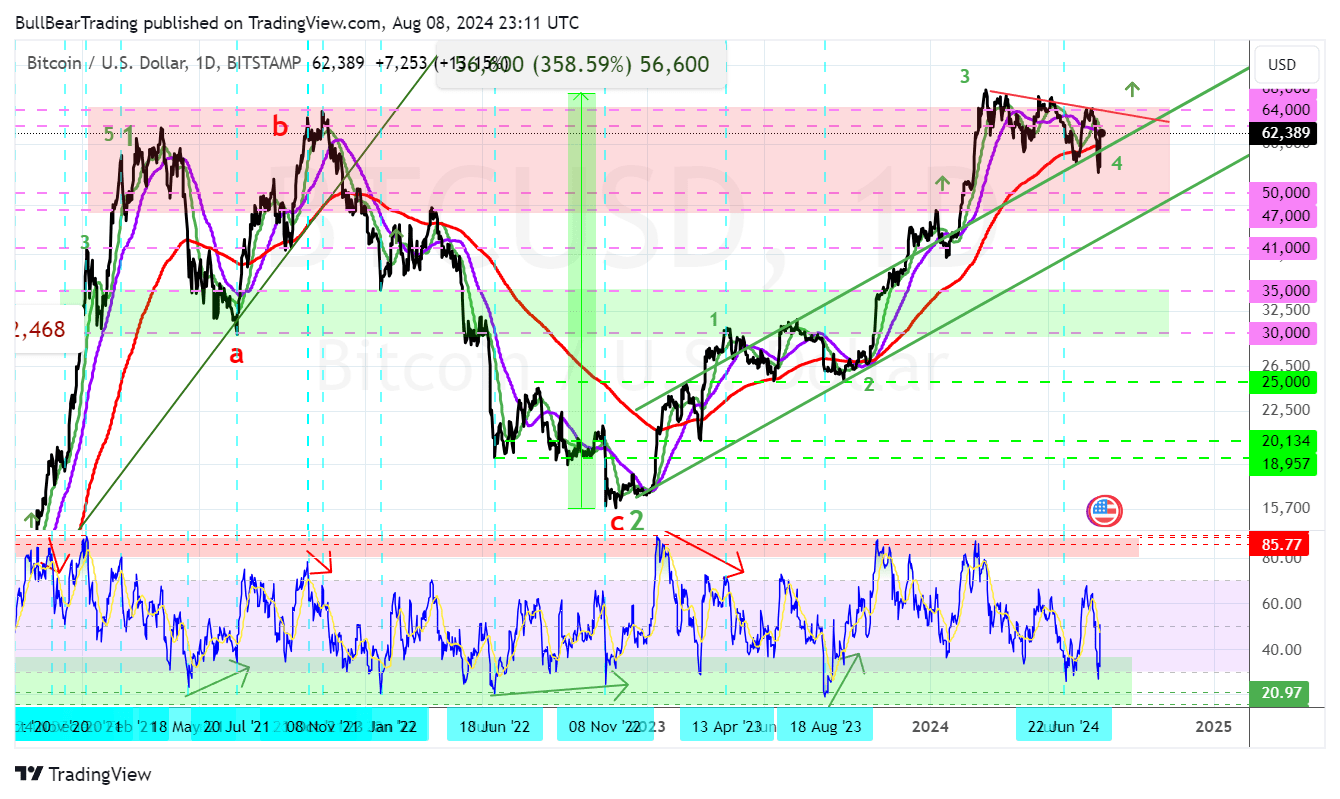Select the current price label 62,389 on the axis
Image resolution: width=1340 pixels, height=799 pixels.
(x=1285, y=132)
